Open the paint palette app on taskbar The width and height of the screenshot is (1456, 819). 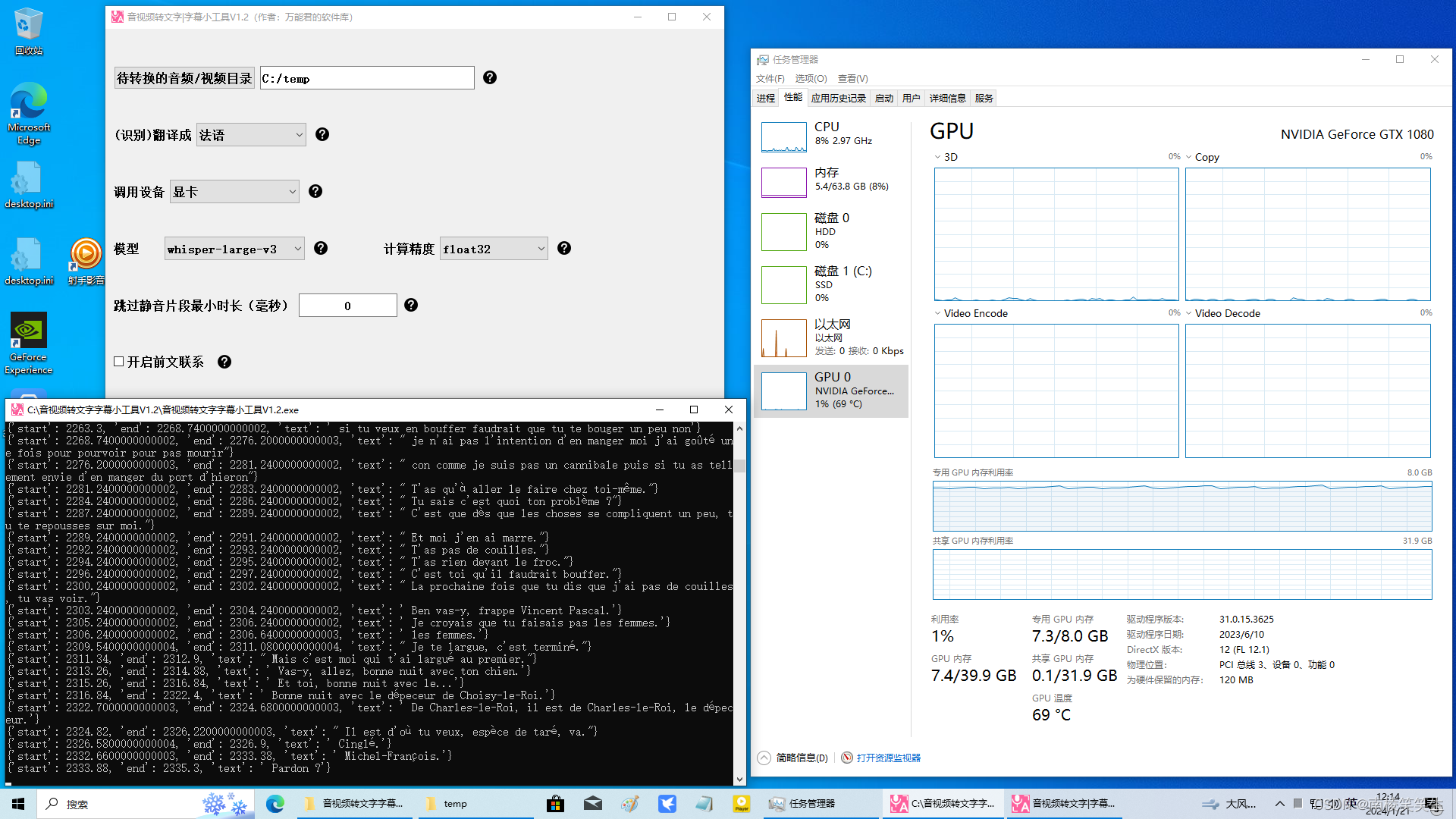coord(630,804)
